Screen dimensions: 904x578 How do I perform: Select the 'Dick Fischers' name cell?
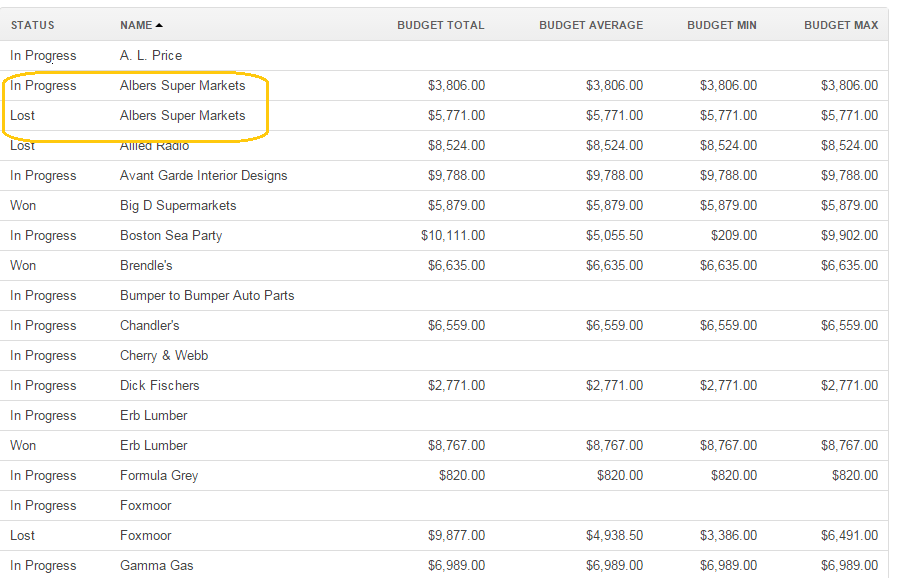pyautogui.click(x=160, y=385)
